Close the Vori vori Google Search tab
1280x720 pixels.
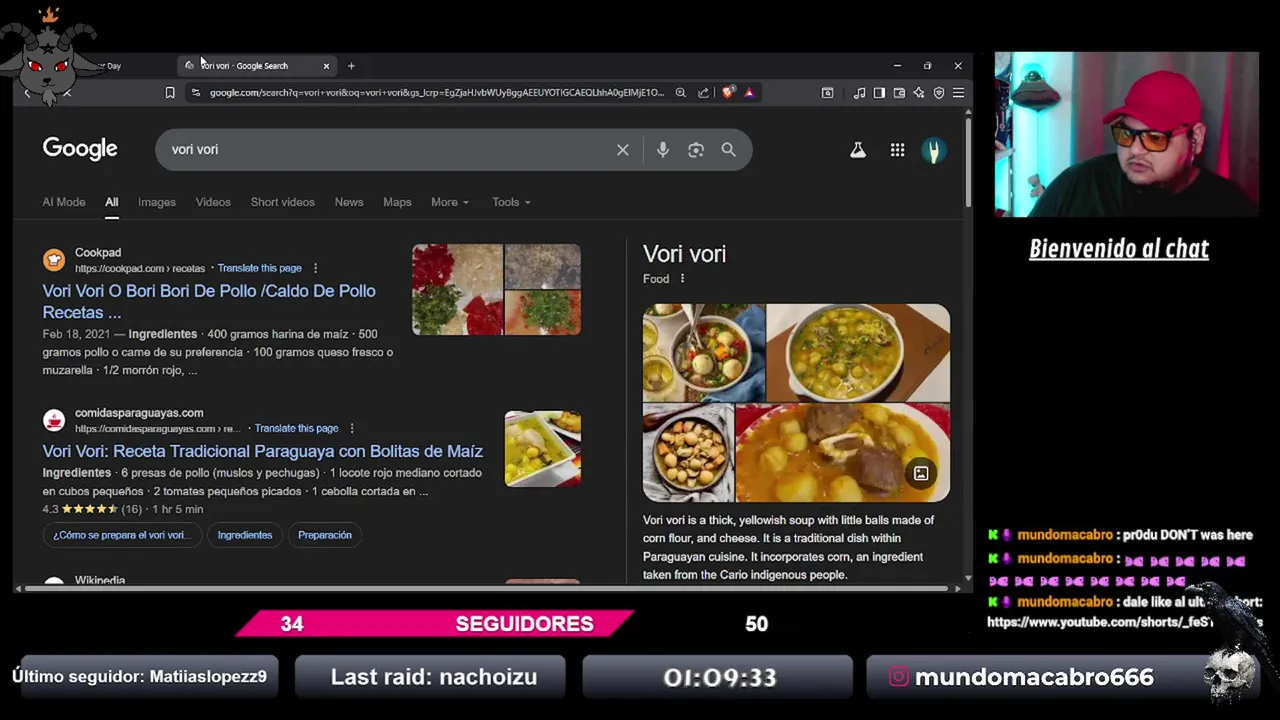(326, 66)
